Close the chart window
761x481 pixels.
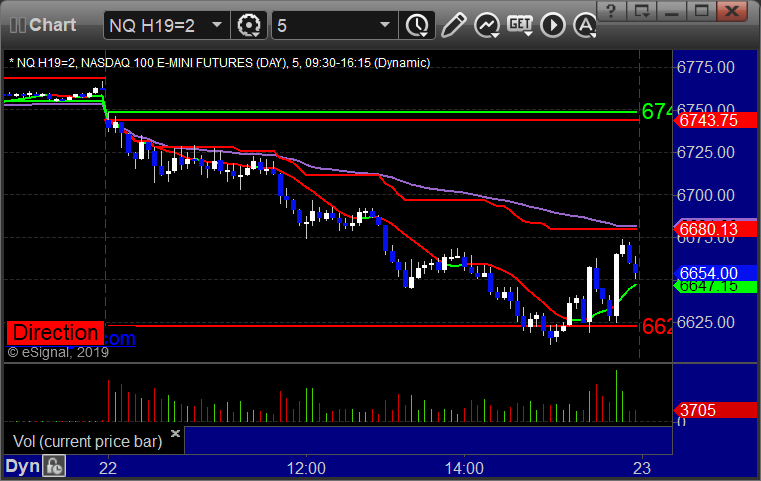click(732, 11)
